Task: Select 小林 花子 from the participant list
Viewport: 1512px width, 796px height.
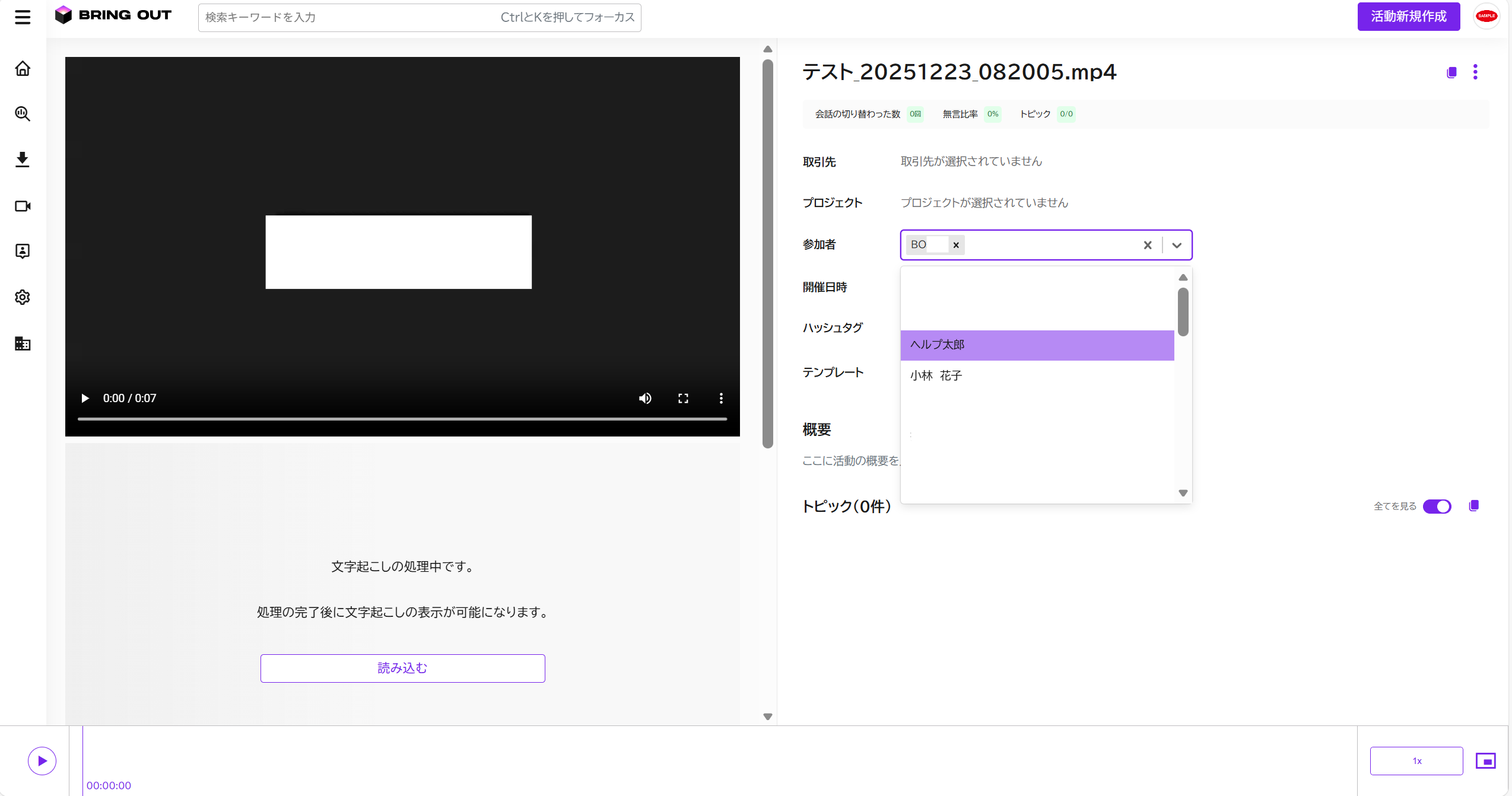Action: [x=1037, y=376]
